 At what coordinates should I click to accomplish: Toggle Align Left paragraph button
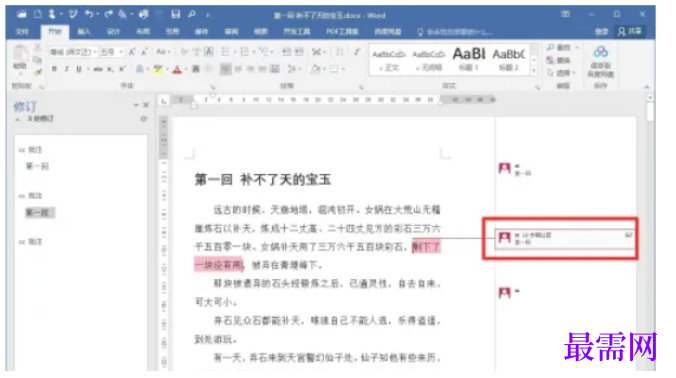coord(225,69)
